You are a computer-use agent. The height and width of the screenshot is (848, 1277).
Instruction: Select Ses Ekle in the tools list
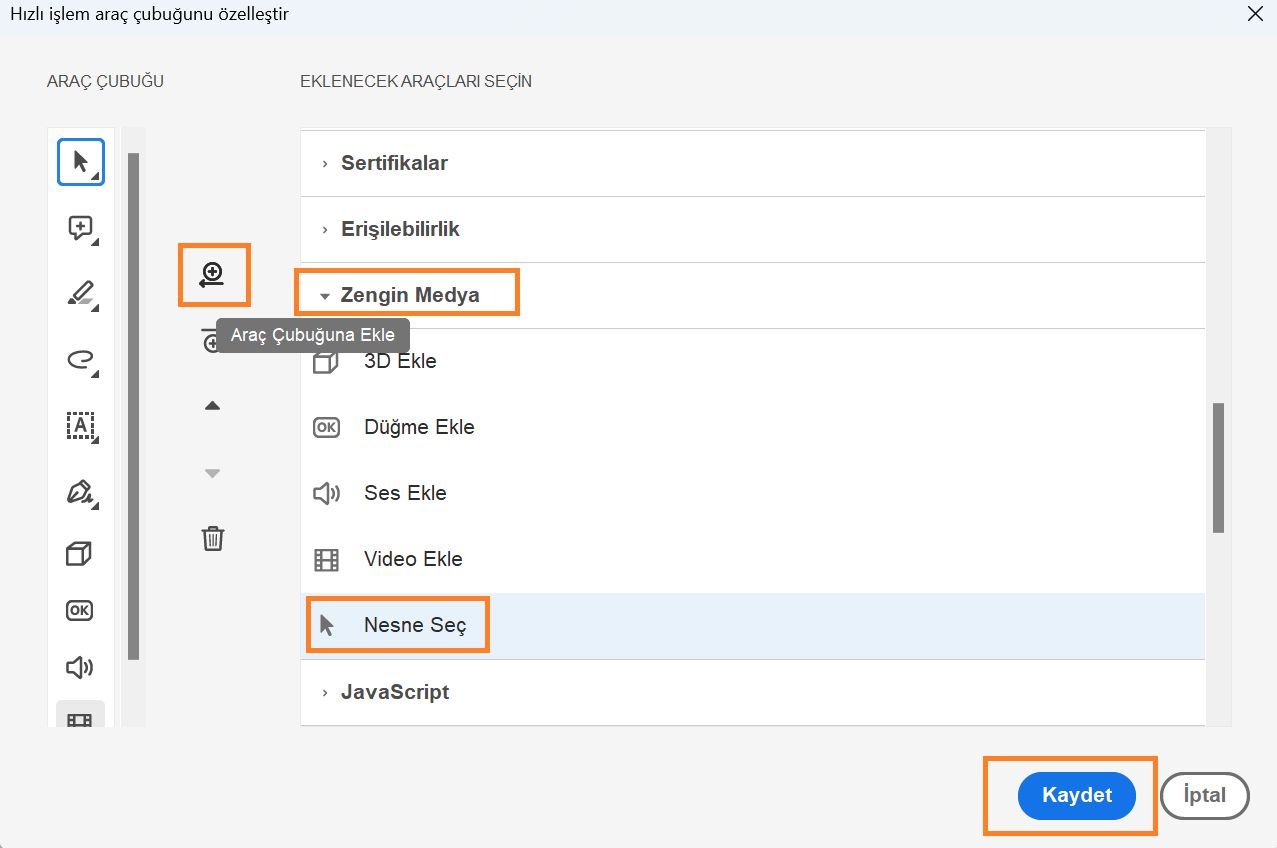click(x=405, y=493)
